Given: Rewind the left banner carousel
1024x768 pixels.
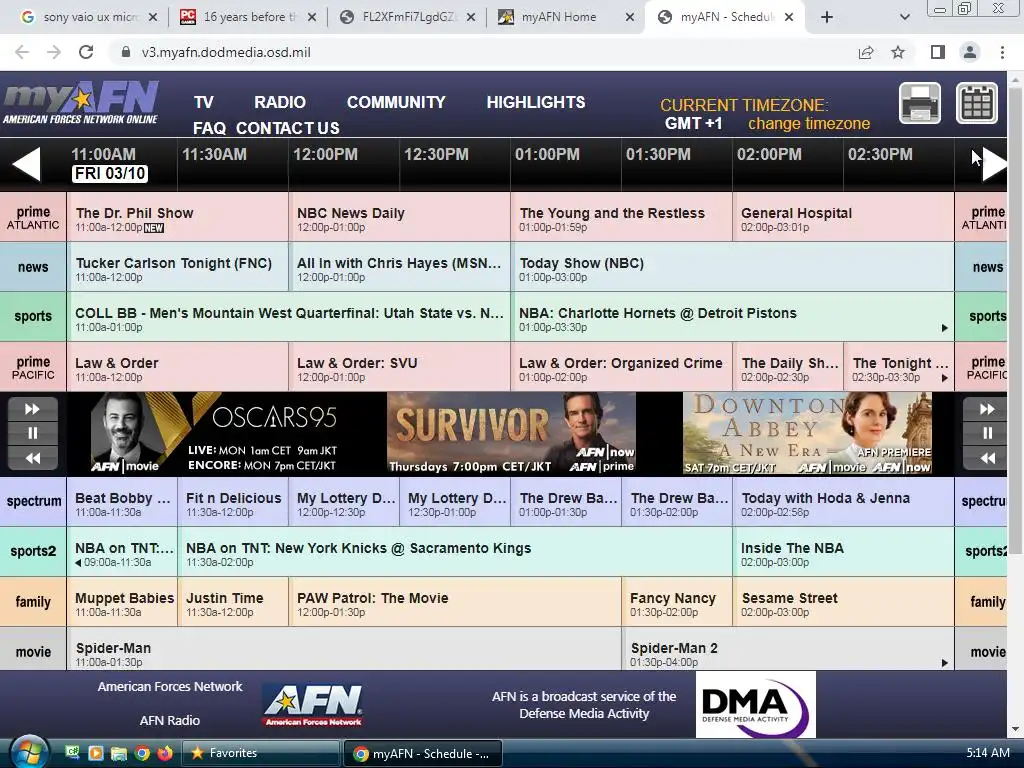Looking at the screenshot, I should (x=33, y=458).
